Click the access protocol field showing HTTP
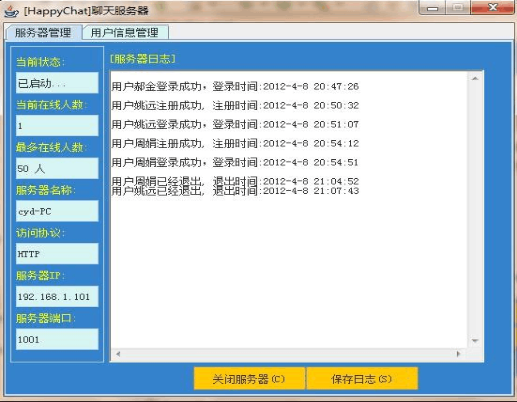The height and width of the screenshot is (402, 517). (57, 254)
